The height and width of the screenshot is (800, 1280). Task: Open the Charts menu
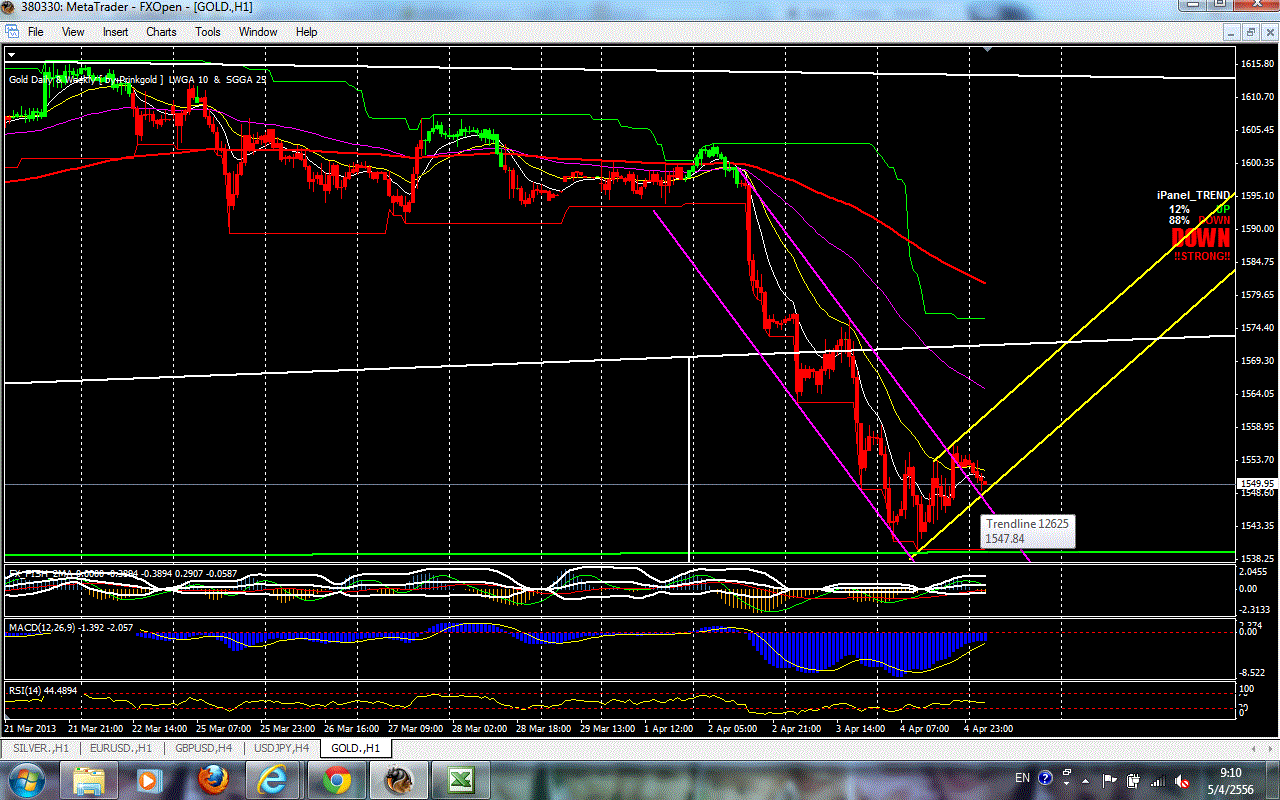pyautogui.click(x=161, y=32)
